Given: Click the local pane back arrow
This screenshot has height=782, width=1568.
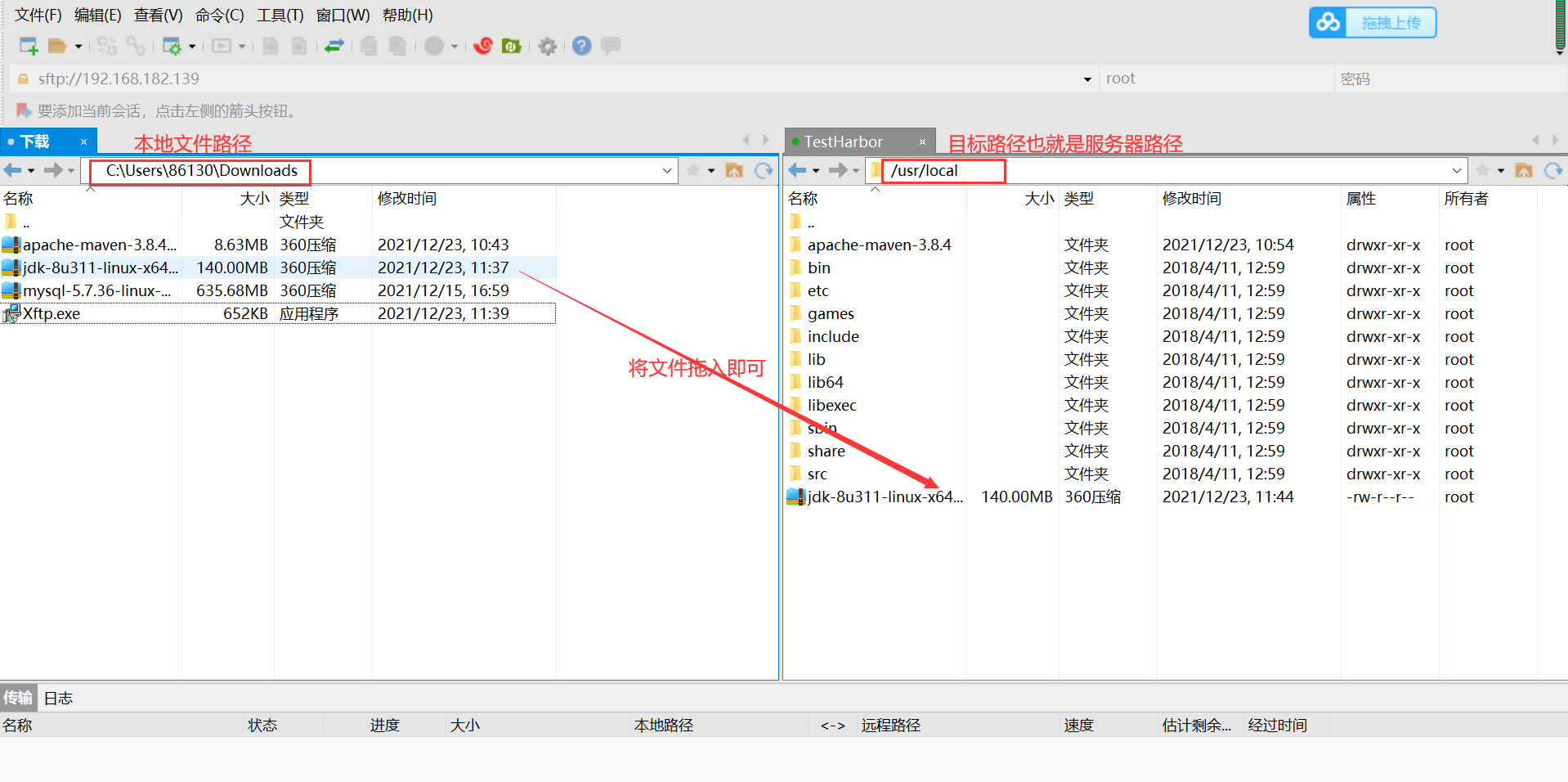Looking at the screenshot, I should [x=13, y=170].
